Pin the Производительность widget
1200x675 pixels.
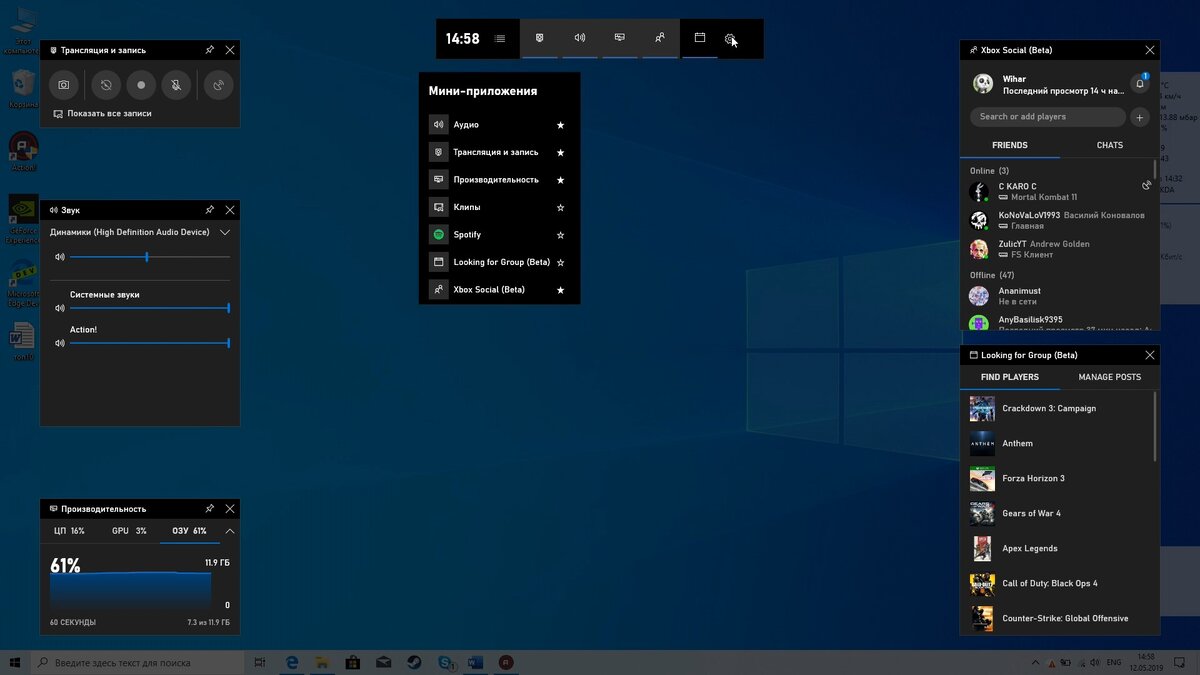click(209, 509)
